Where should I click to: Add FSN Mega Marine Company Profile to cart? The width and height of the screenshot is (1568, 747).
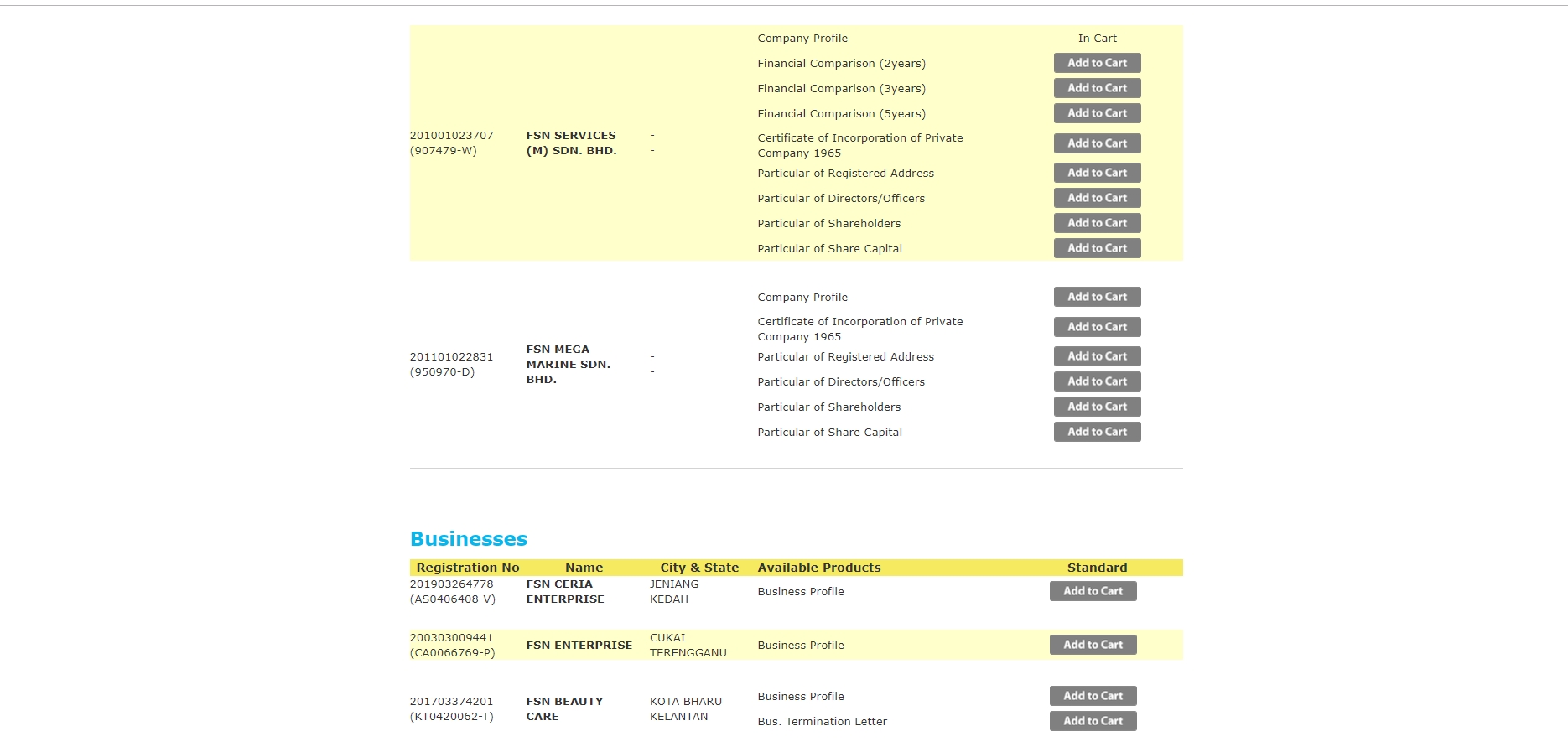[1097, 297]
